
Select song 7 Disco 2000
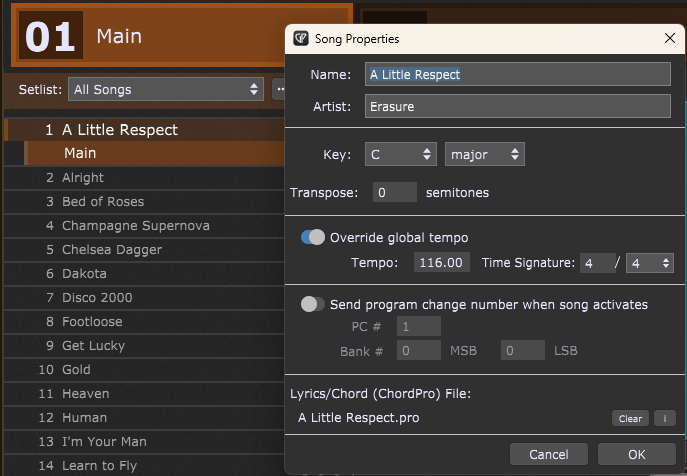(145, 298)
